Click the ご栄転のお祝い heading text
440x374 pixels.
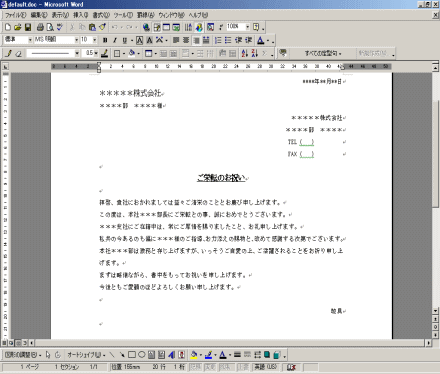click(x=221, y=178)
